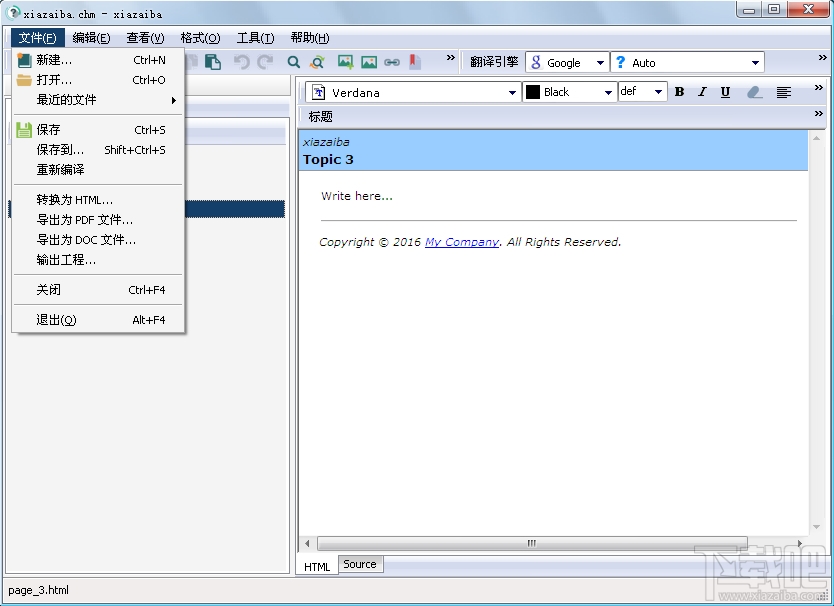Viewport: 834px width, 606px height.
Task: Open the Auto language dropdown
Action: click(753, 62)
